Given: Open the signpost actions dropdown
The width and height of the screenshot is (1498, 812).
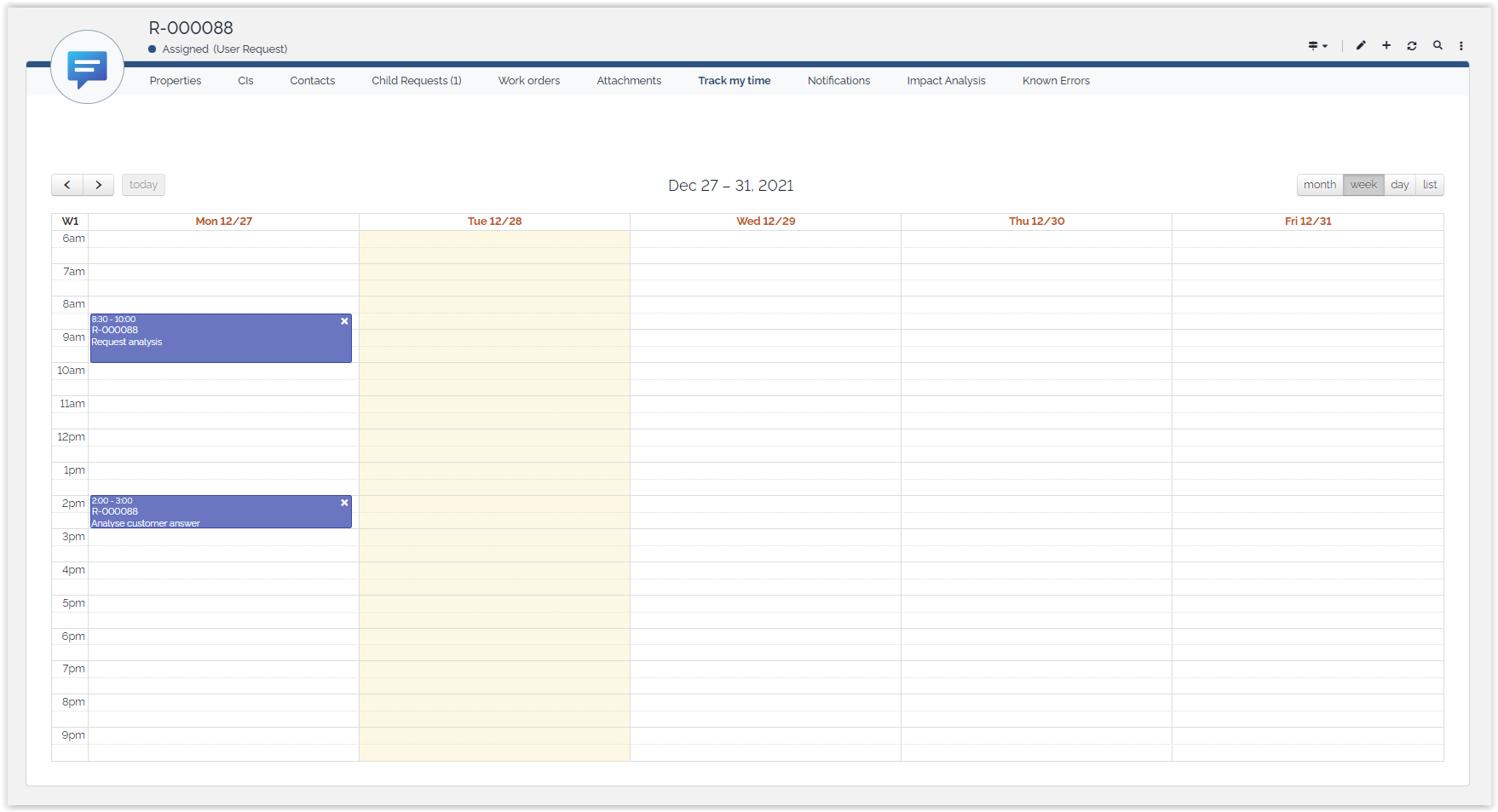Looking at the screenshot, I should click(x=1317, y=46).
